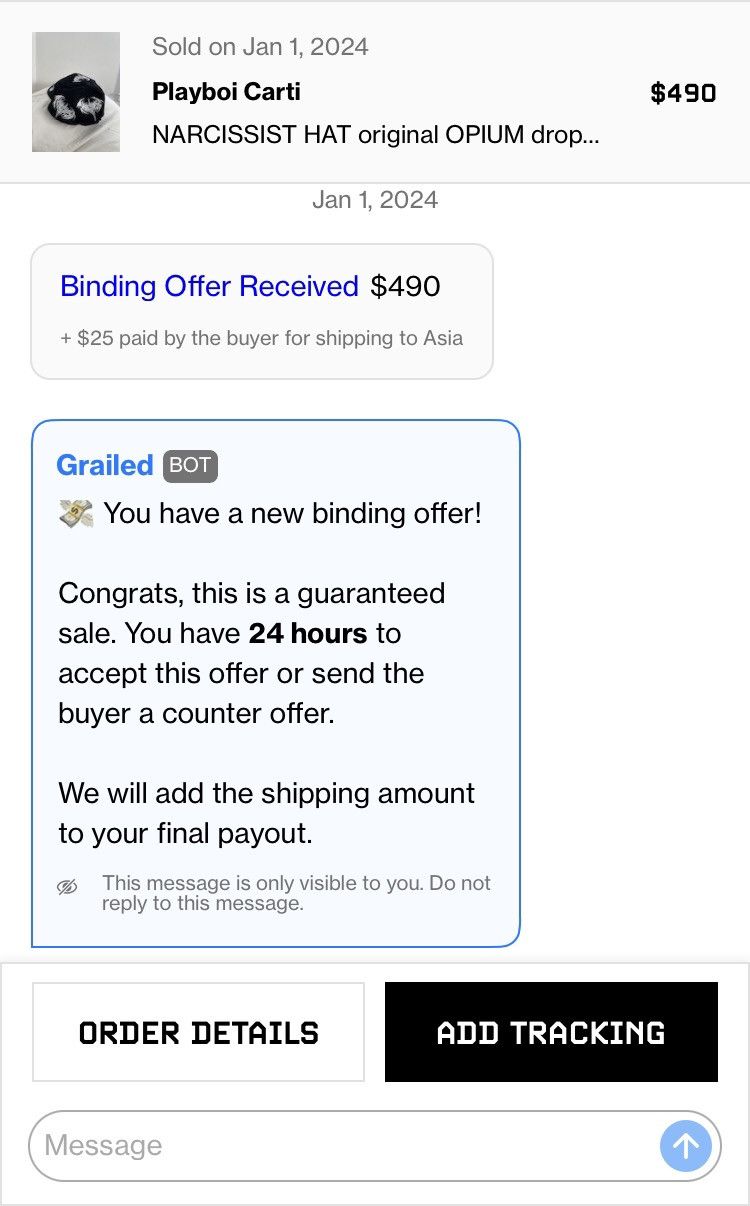Select the Playboi Carti brand name

(x=226, y=92)
